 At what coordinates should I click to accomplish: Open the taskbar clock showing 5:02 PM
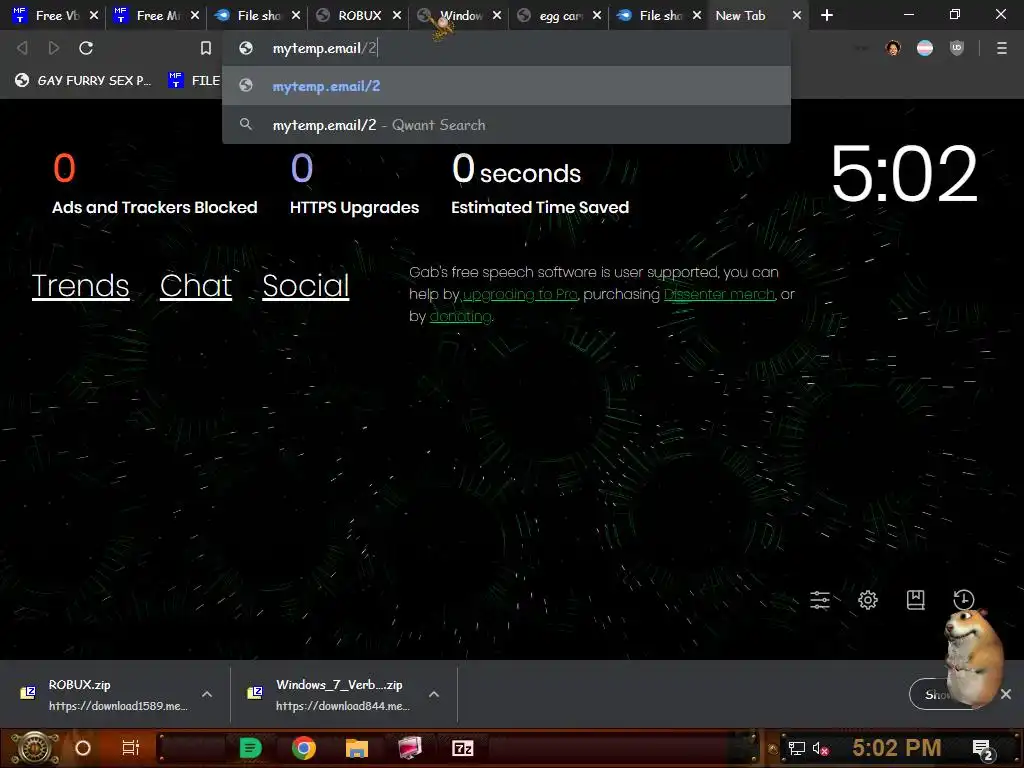point(897,748)
